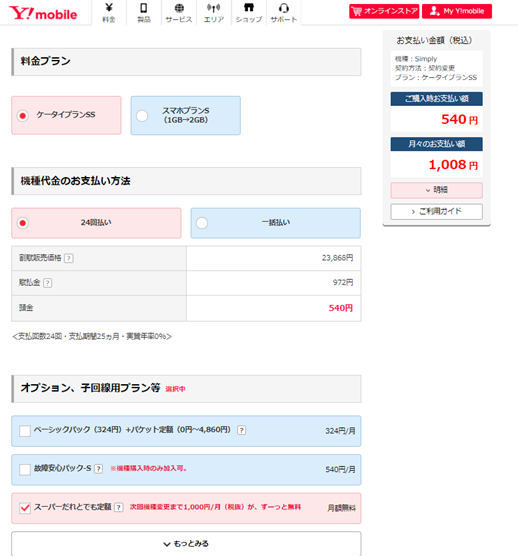
Task: Open the サポート headset icon menu
Action: (284, 13)
